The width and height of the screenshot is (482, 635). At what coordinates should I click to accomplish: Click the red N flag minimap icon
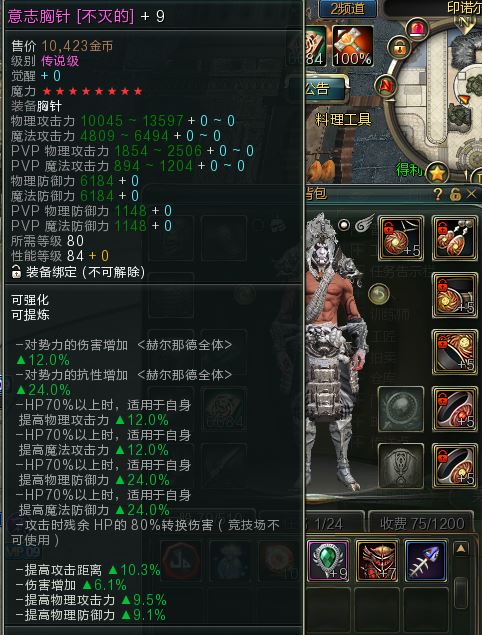[384, 86]
